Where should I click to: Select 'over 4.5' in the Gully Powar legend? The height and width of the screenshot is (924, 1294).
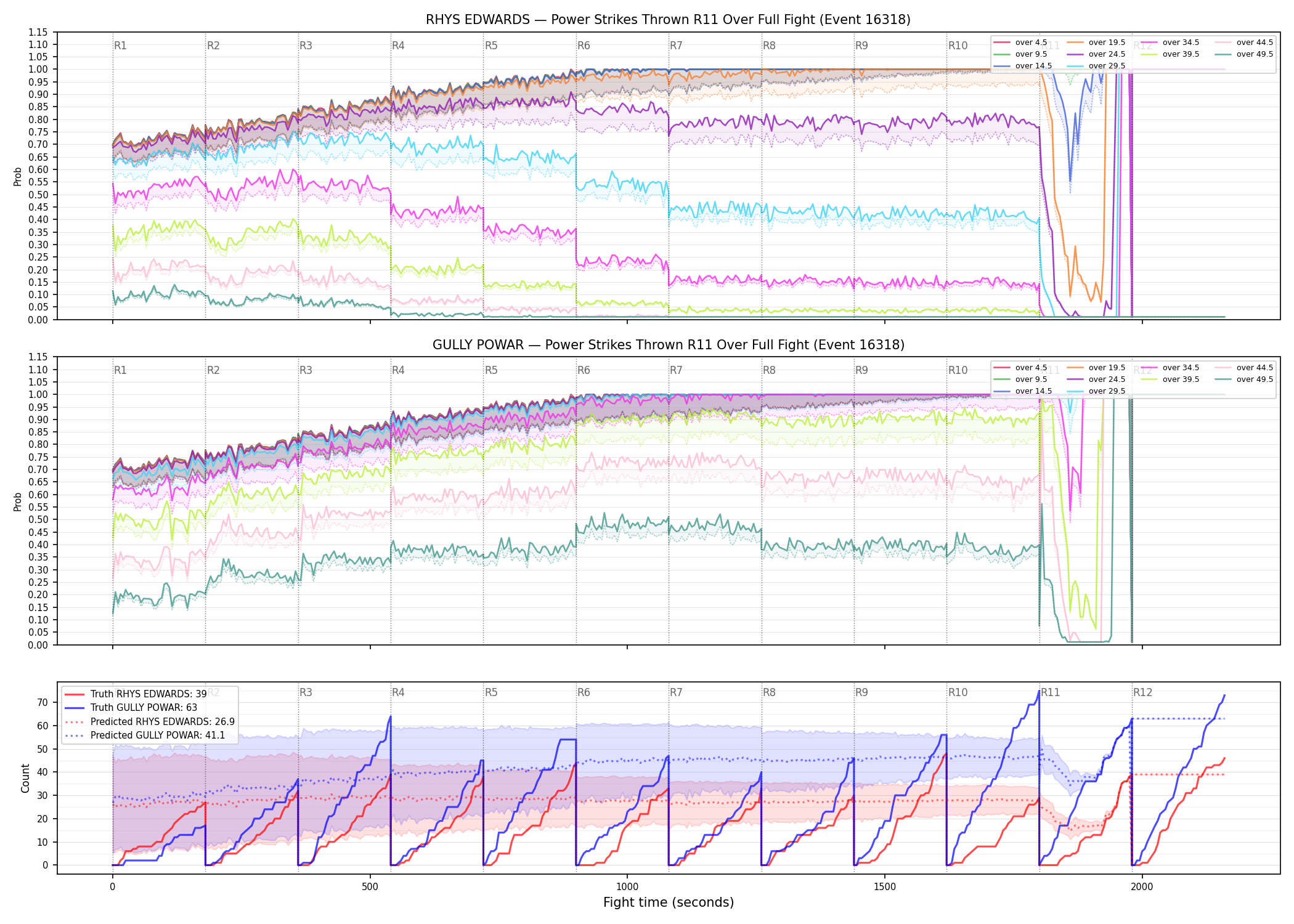(x=1020, y=368)
